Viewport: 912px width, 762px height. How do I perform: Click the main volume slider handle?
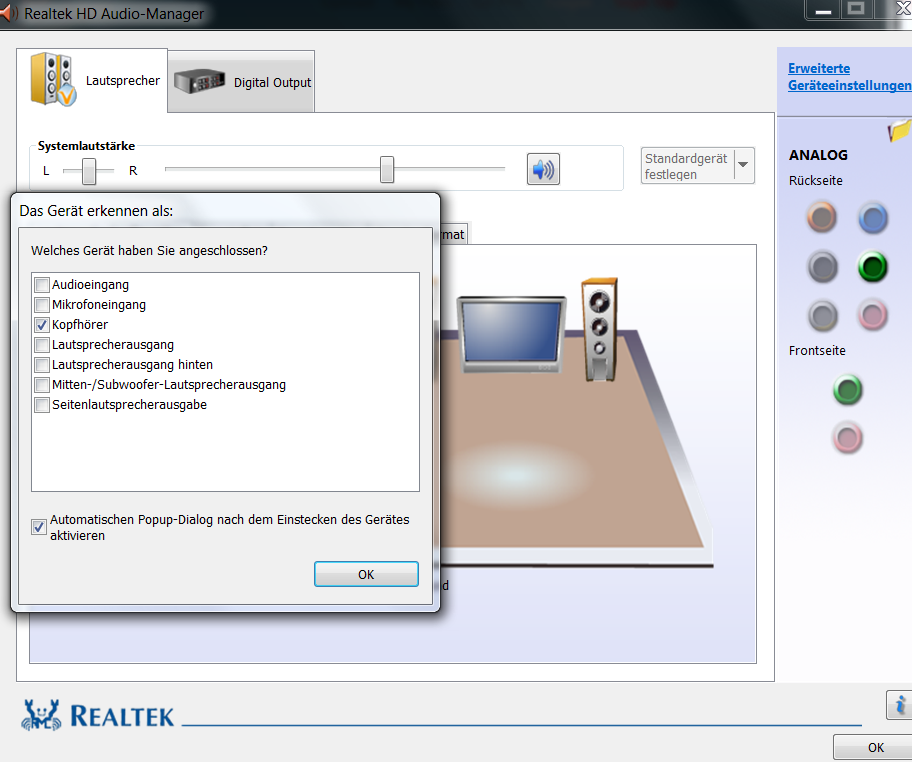[x=387, y=169]
